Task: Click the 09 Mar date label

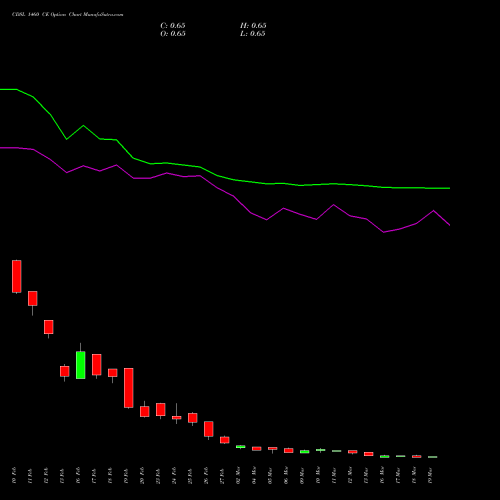Action: [x=302, y=475]
